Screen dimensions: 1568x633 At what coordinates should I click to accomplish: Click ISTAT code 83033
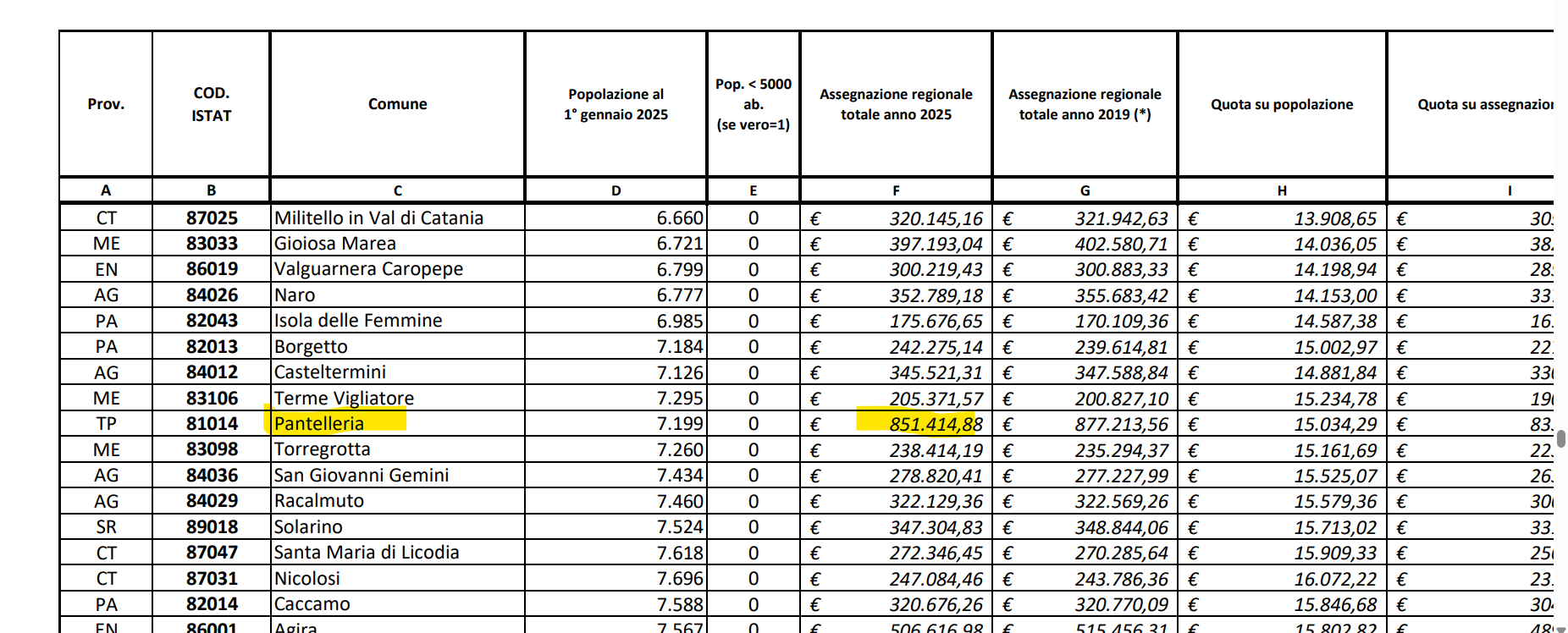coord(212,244)
